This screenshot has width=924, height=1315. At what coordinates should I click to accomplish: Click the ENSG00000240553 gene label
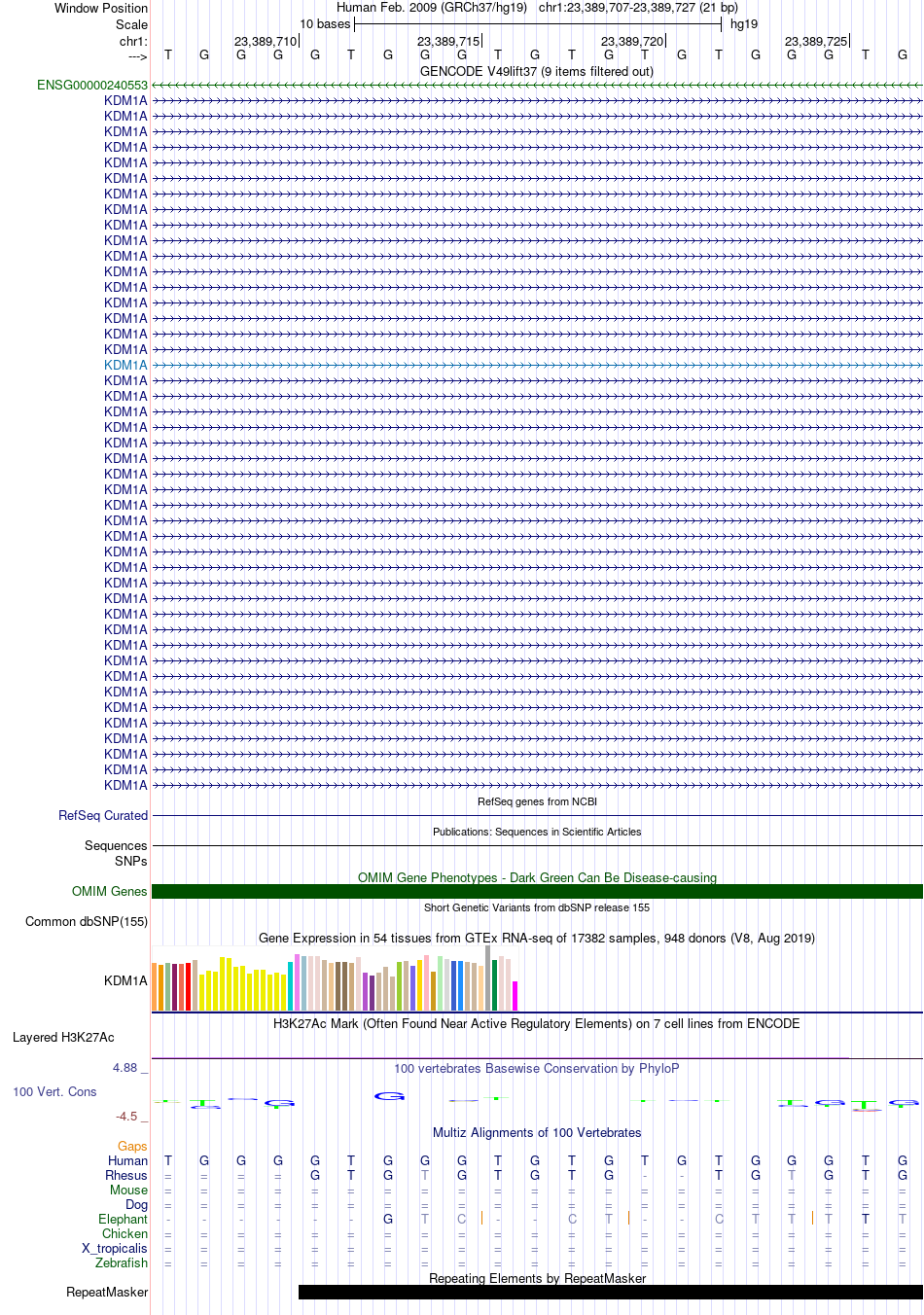[x=92, y=86]
